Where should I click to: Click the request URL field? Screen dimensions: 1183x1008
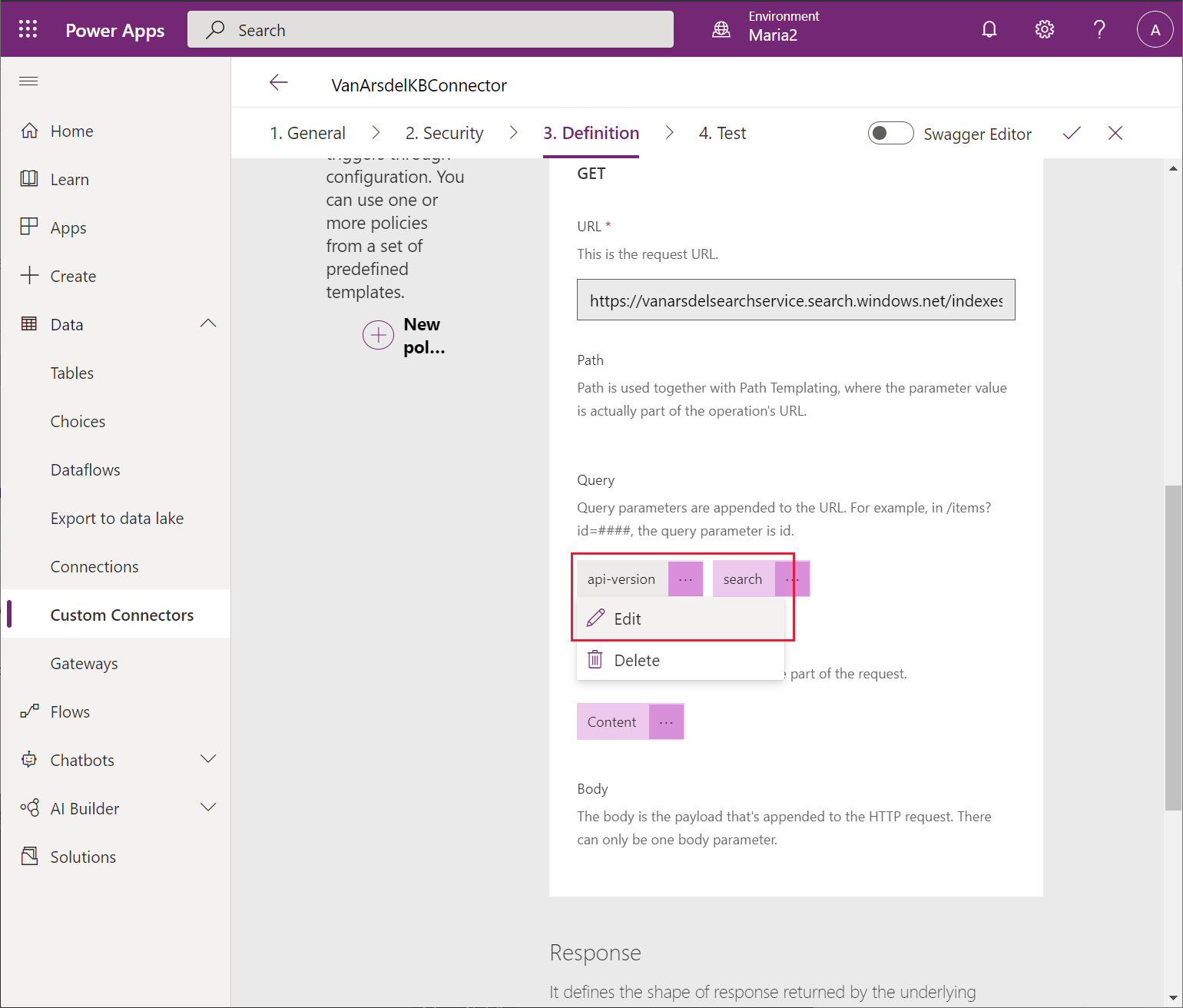pyautogui.click(x=796, y=300)
